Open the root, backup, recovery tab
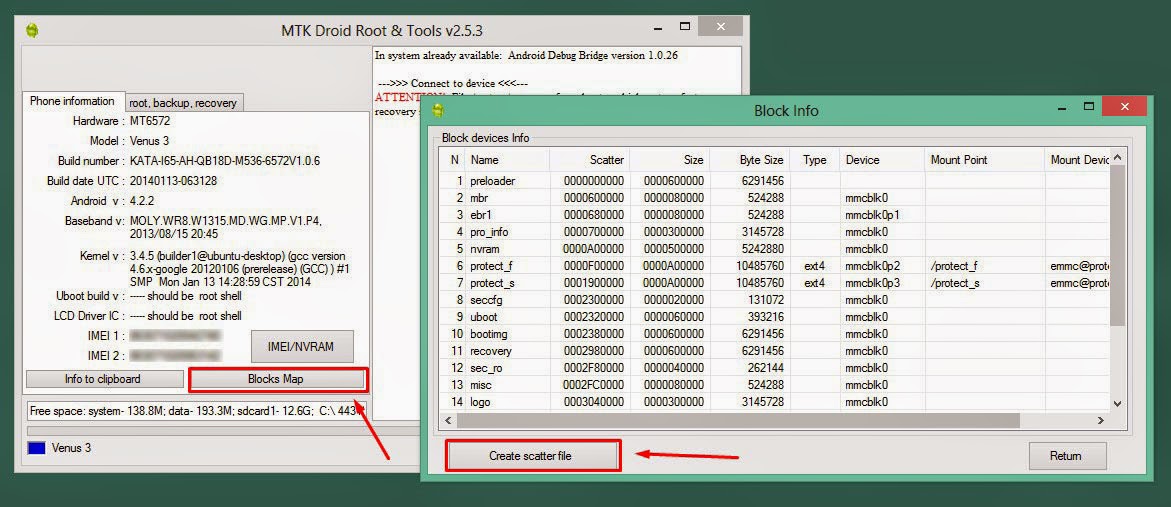 pyautogui.click(x=183, y=103)
